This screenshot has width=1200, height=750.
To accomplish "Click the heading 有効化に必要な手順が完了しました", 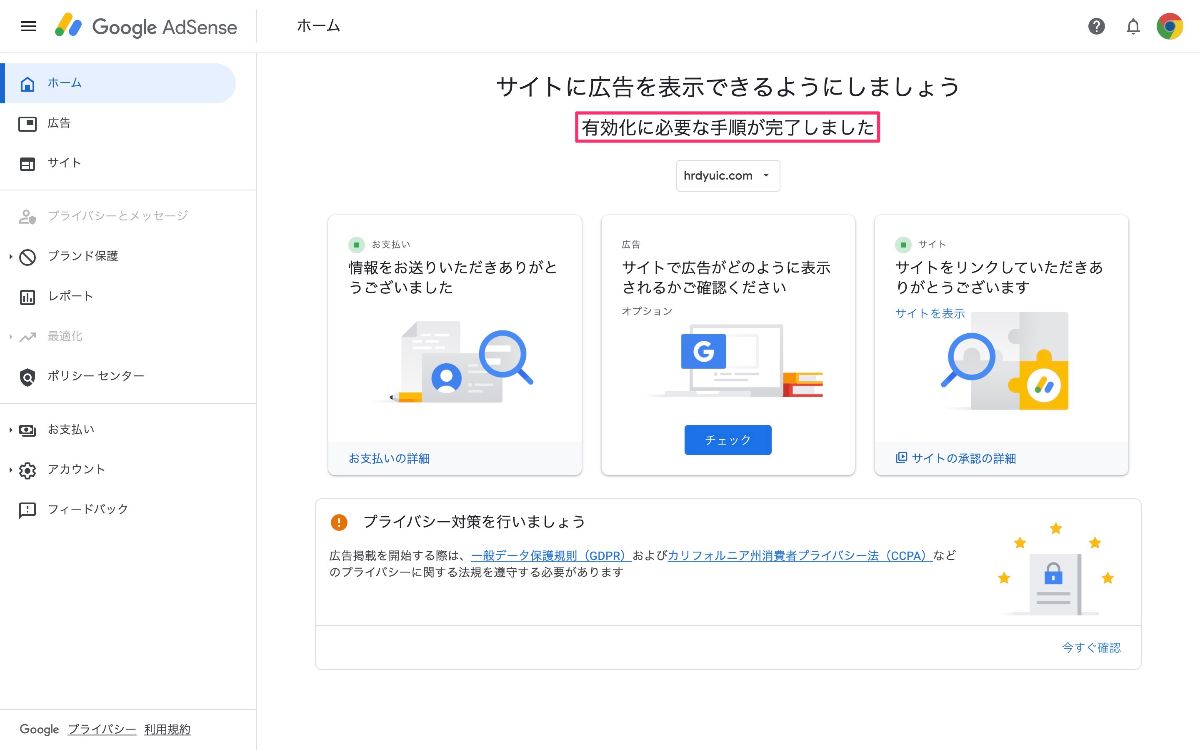I will (728, 128).
